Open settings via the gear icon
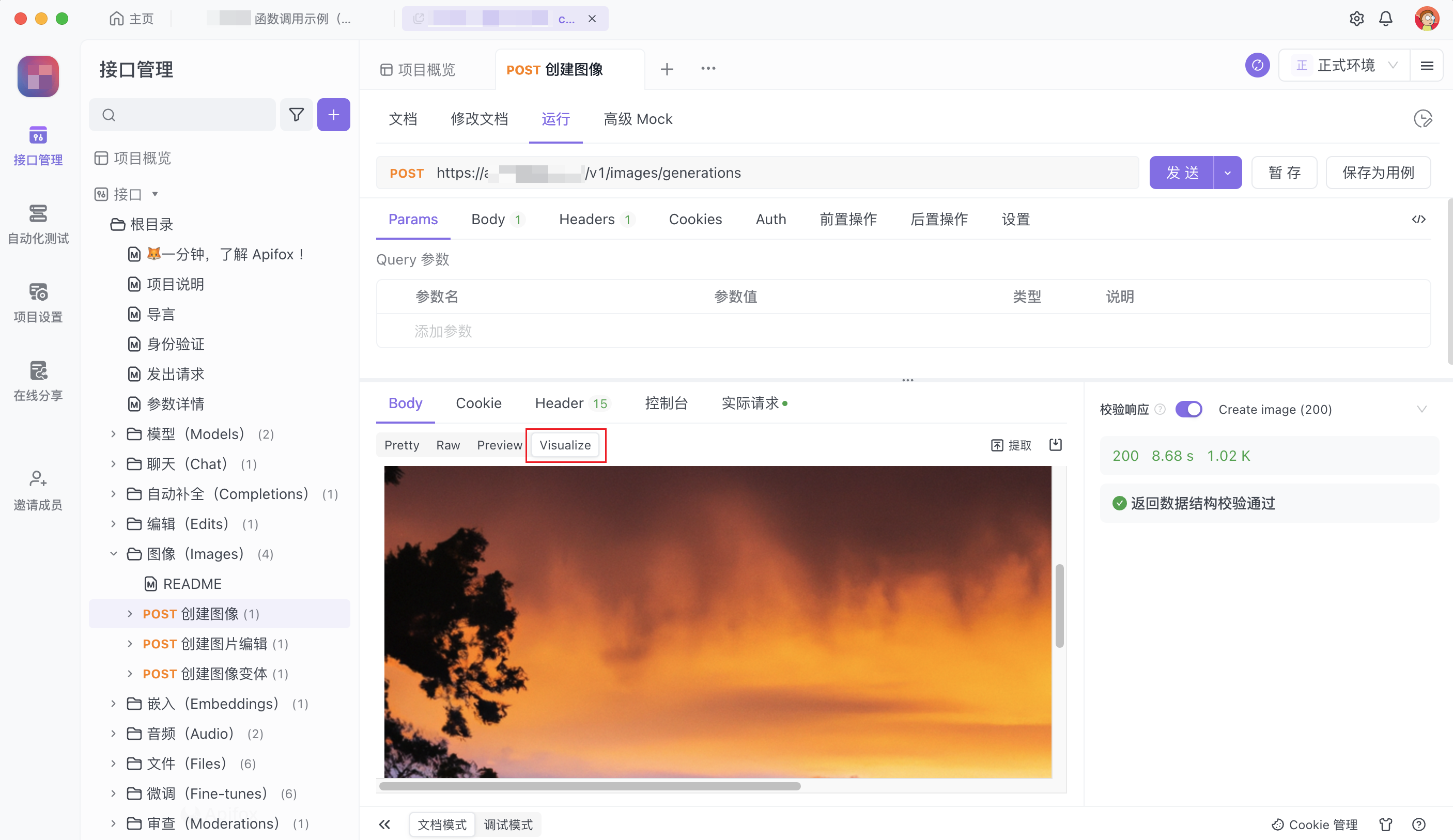The height and width of the screenshot is (840, 1453). click(x=1357, y=18)
